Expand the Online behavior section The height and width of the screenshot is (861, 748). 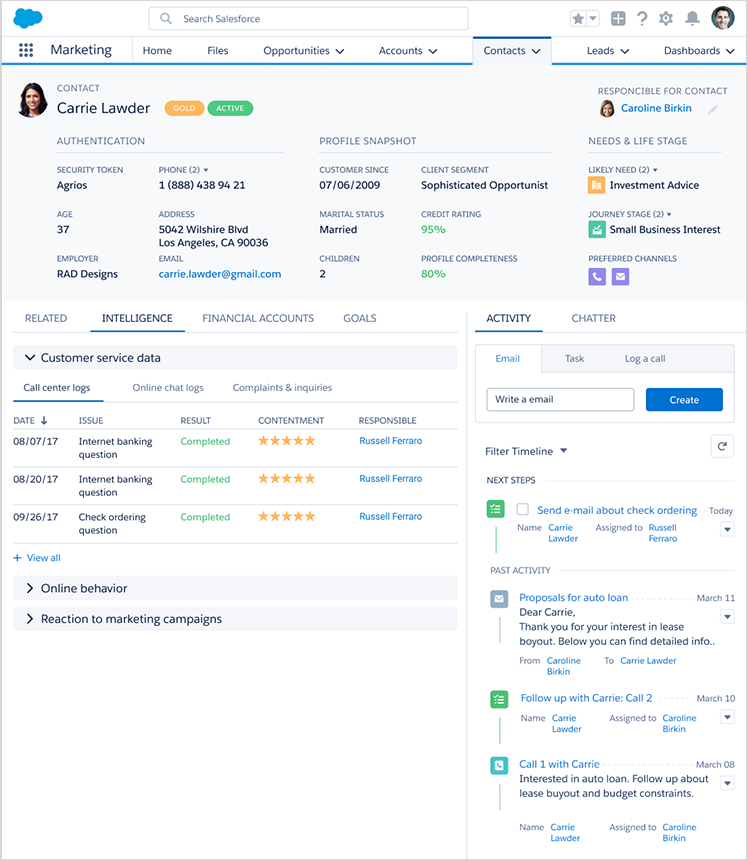[x=30, y=588]
